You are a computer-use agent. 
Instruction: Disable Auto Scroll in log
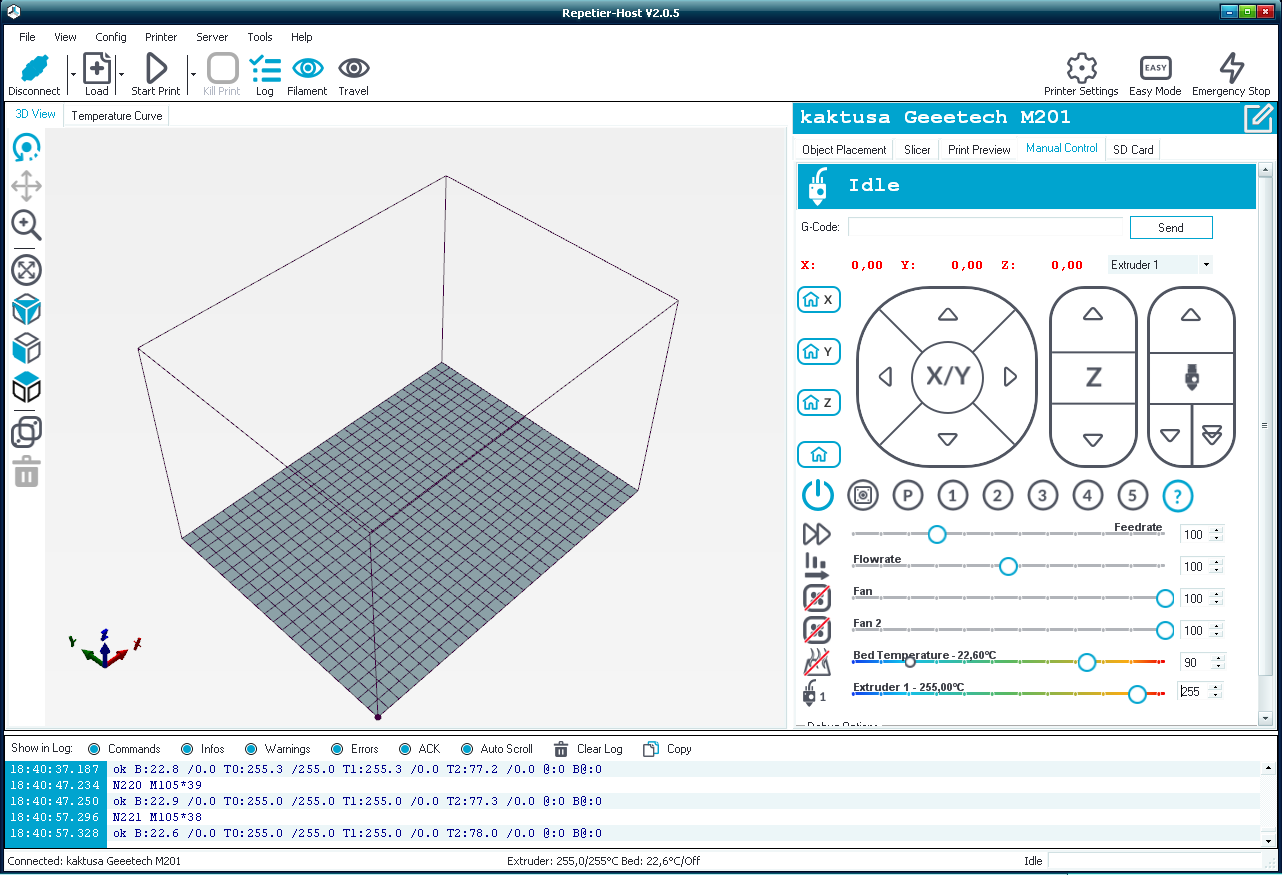click(467, 749)
